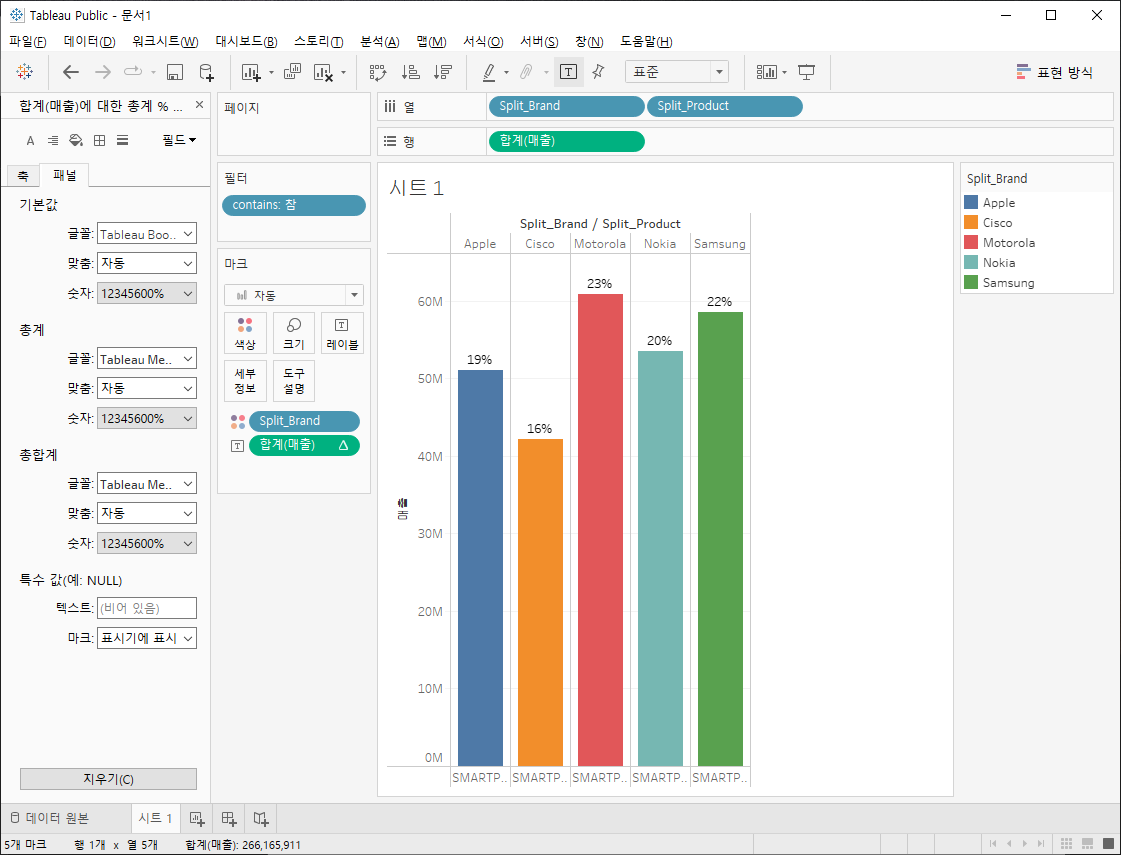
Task: Add new worksheet tab icon
Action: 197,819
